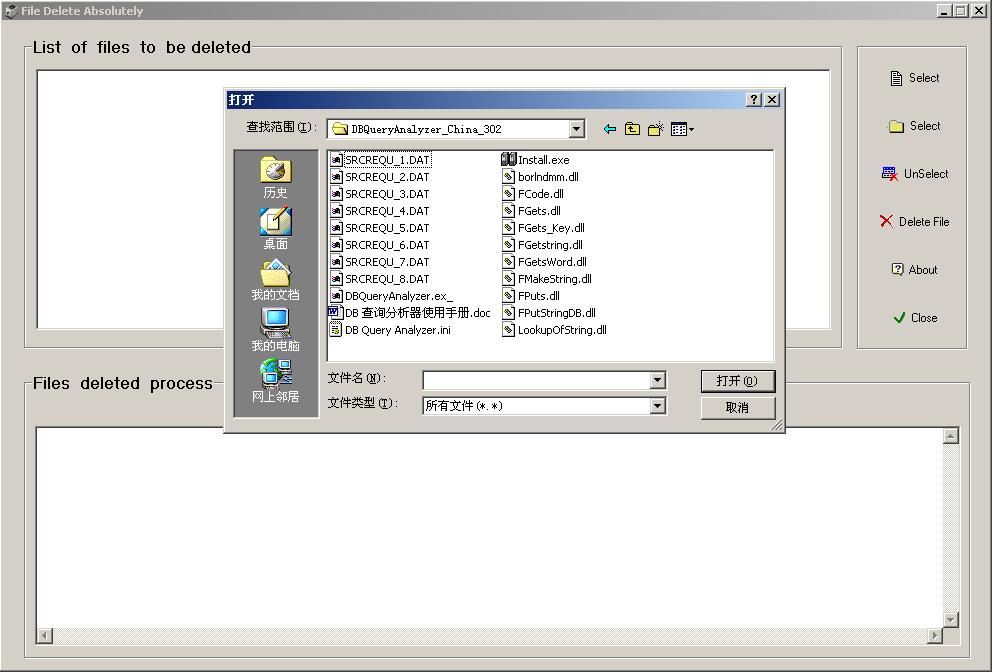This screenshot has height=672, width=992.
Task: Click the UnSelect button
Action: pos(914,174)
